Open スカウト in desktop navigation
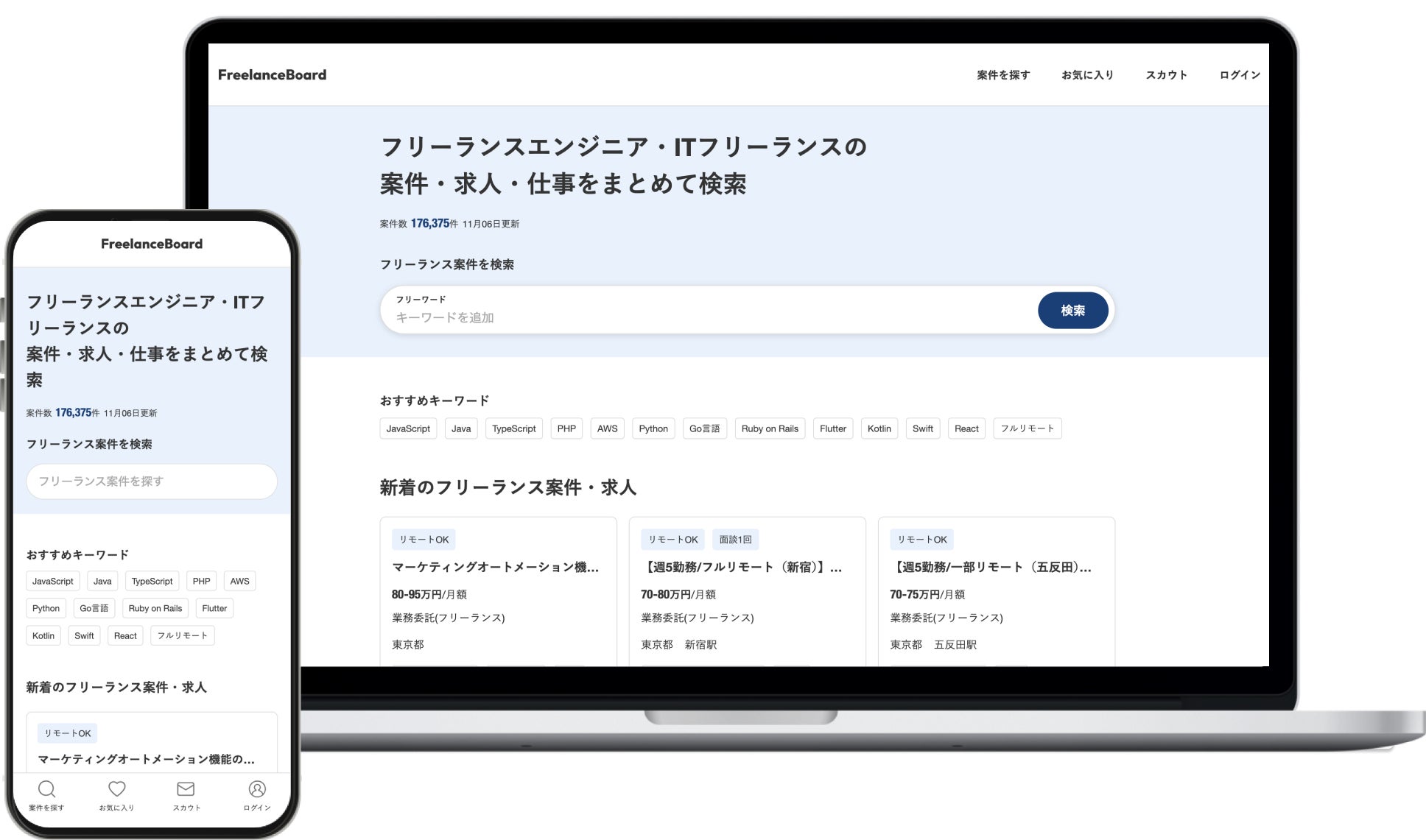Image resolution: width=1426 pixels, height=840 pixels. pos(1166,75)
